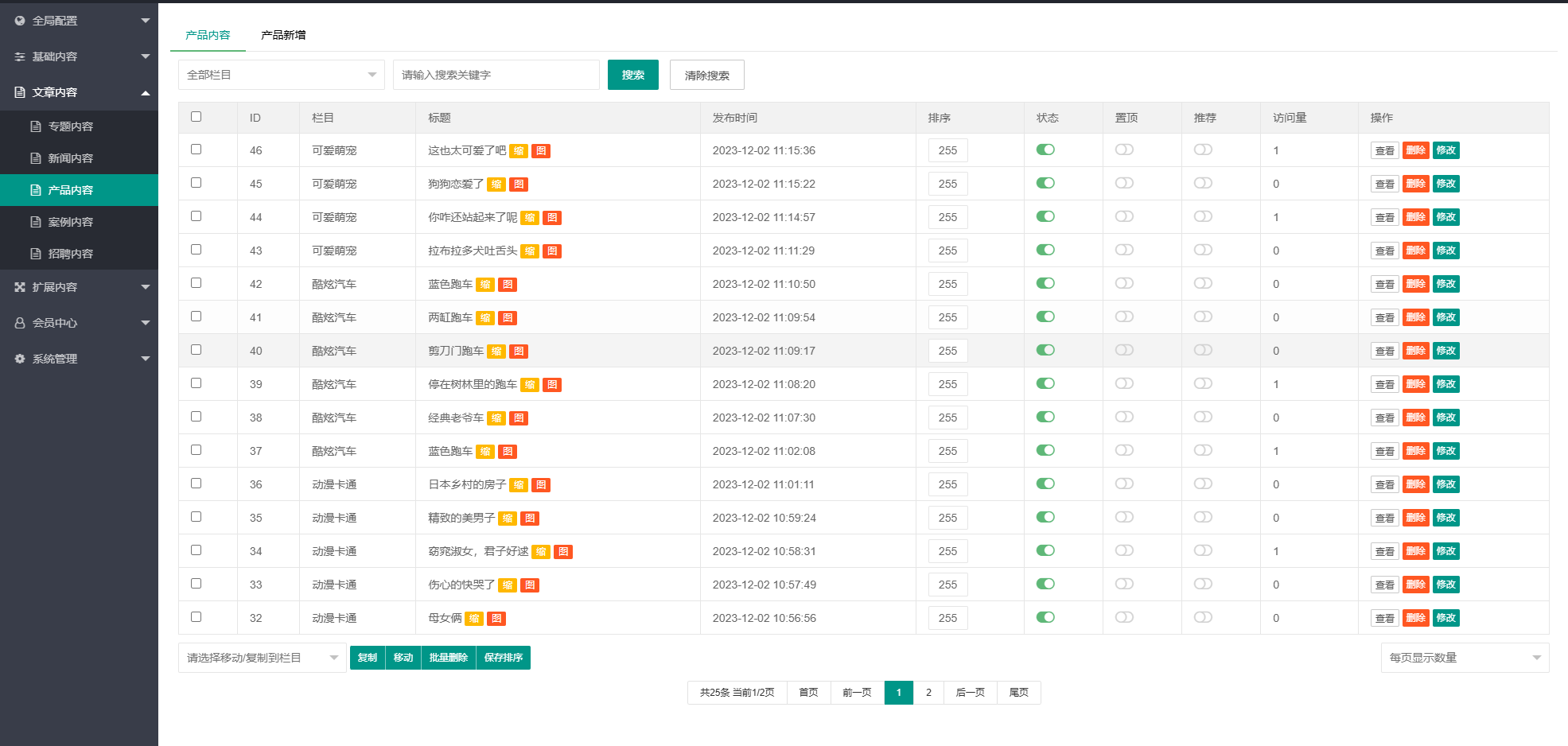1568x746 pixels.
Task: Click the 批量删除 button
Action: tap(448, 658)
